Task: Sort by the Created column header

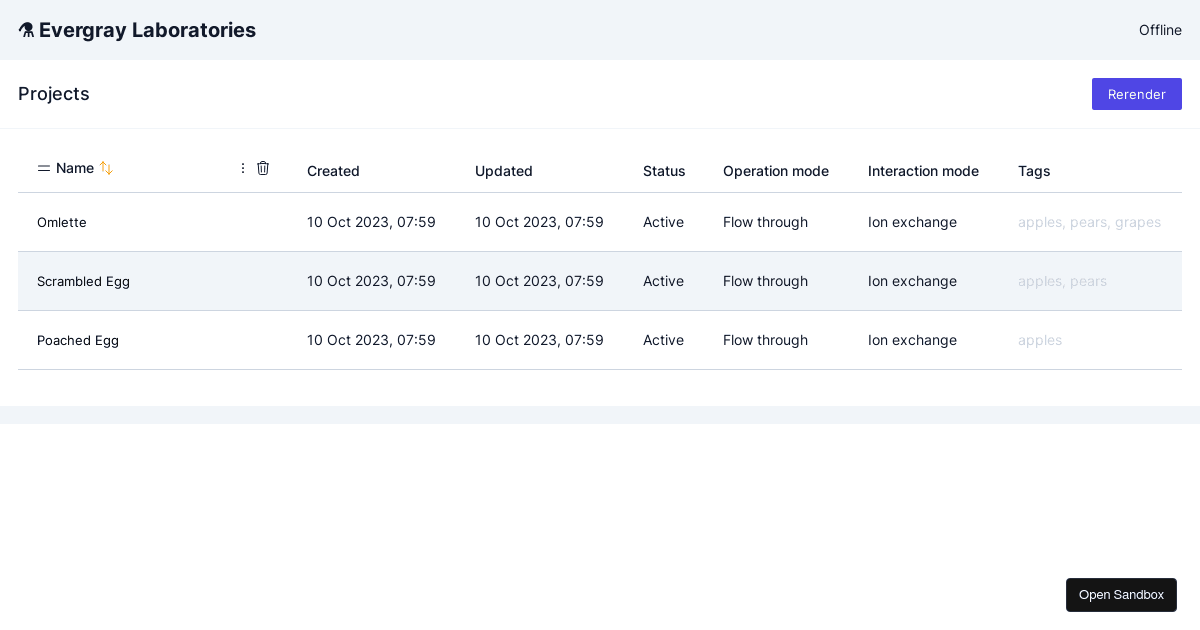Action: point(333,171)
